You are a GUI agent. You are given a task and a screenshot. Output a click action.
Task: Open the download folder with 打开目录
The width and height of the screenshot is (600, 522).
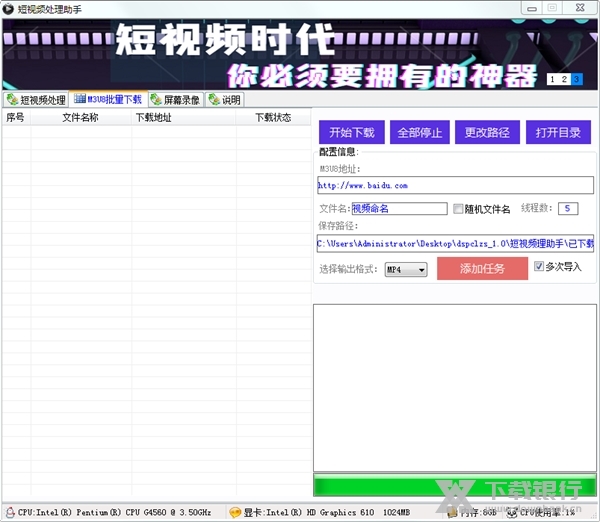(558, 132)
